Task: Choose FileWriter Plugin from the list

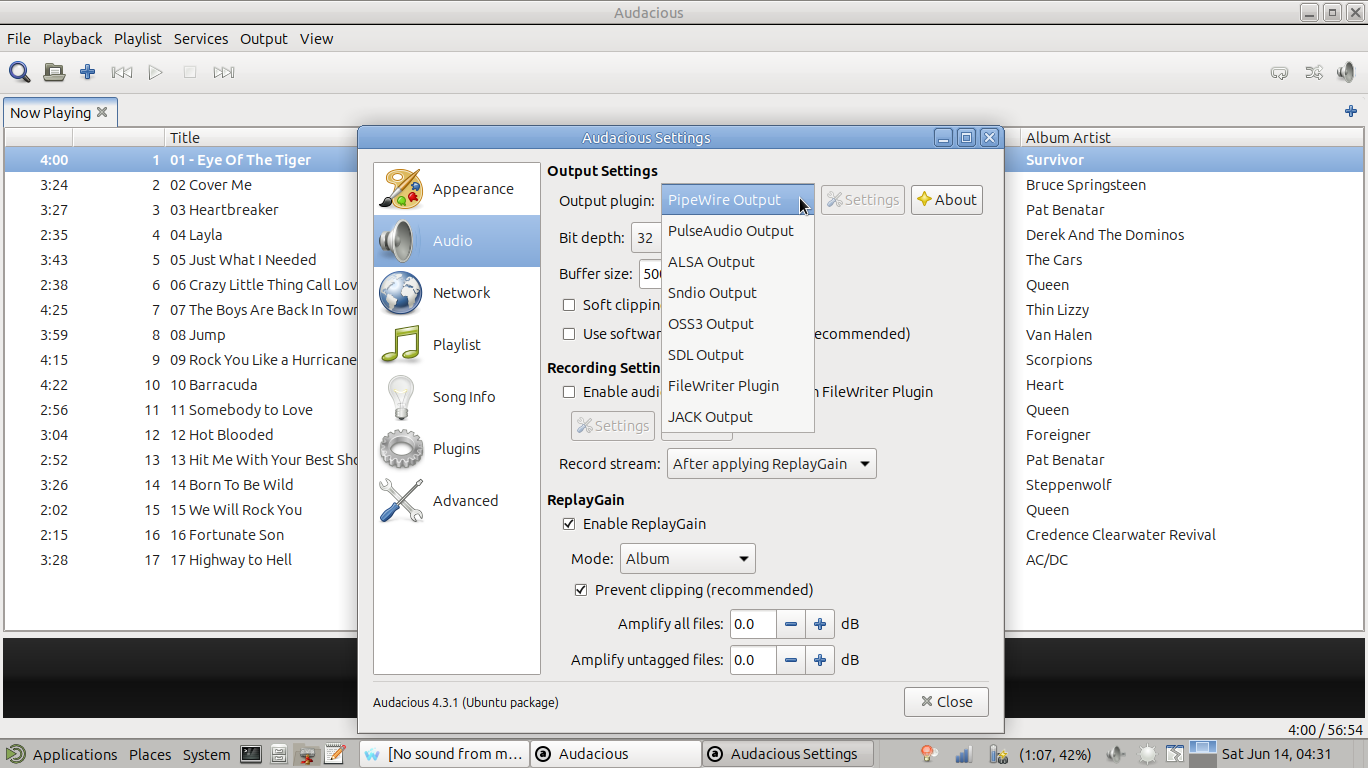Action: [738, 386]
